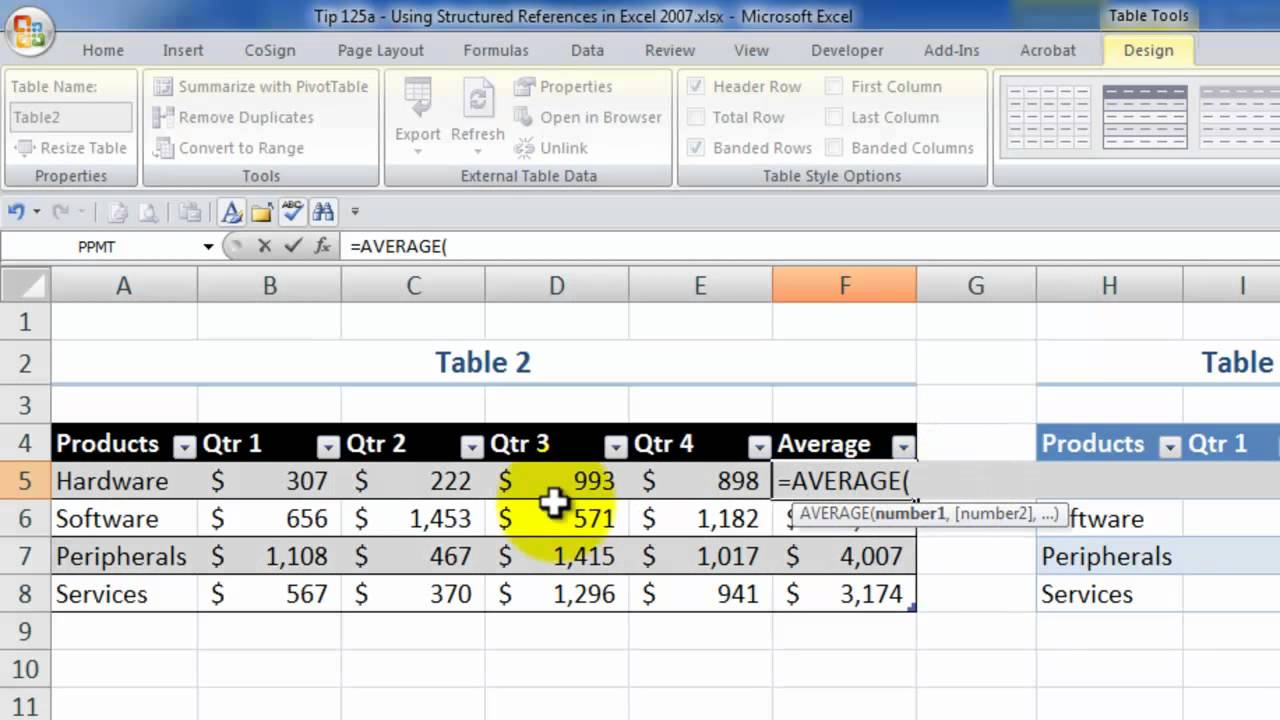Click the font color A icon in Quick Access
Screen dimensions: 1280x720
click(232, 212)
